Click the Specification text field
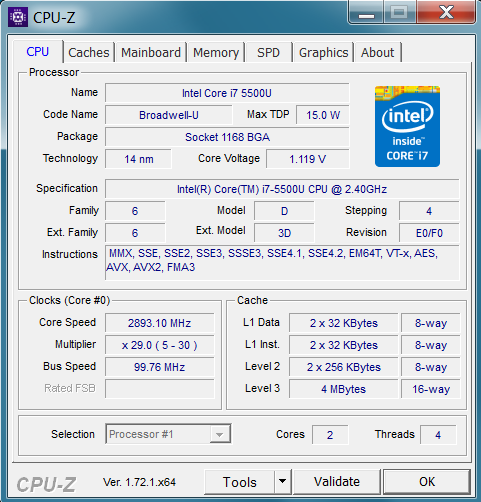 (282, 189)
